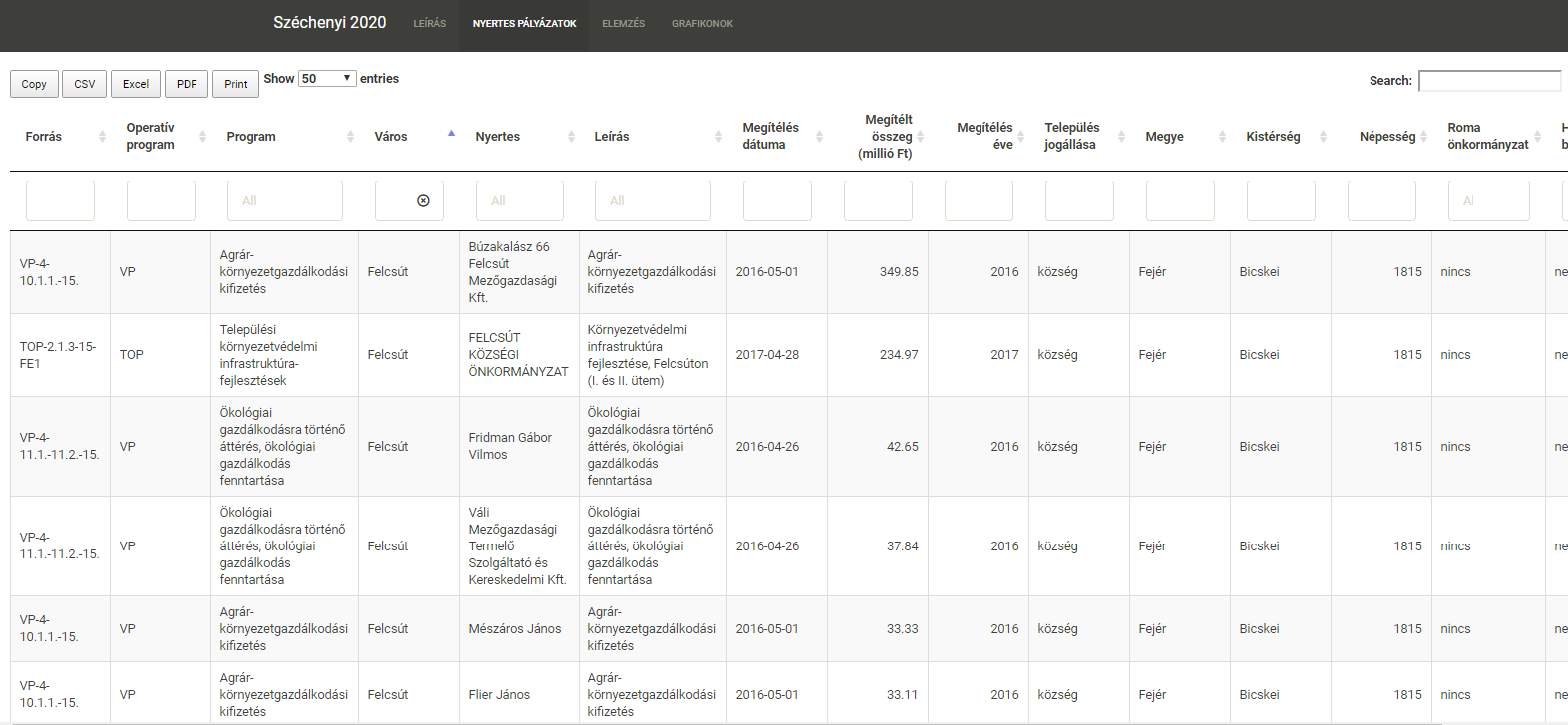Export table with the Excel button
Image resolution: width=1568 pixels, height=725 pixels.
point(136,84)
